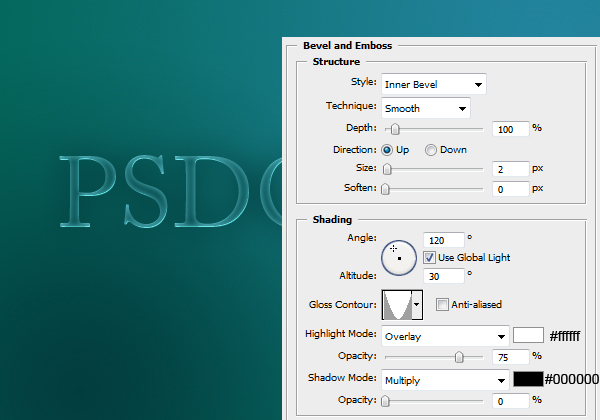
Task: Click the Soften value field showing 0
Action: [510, 189]
